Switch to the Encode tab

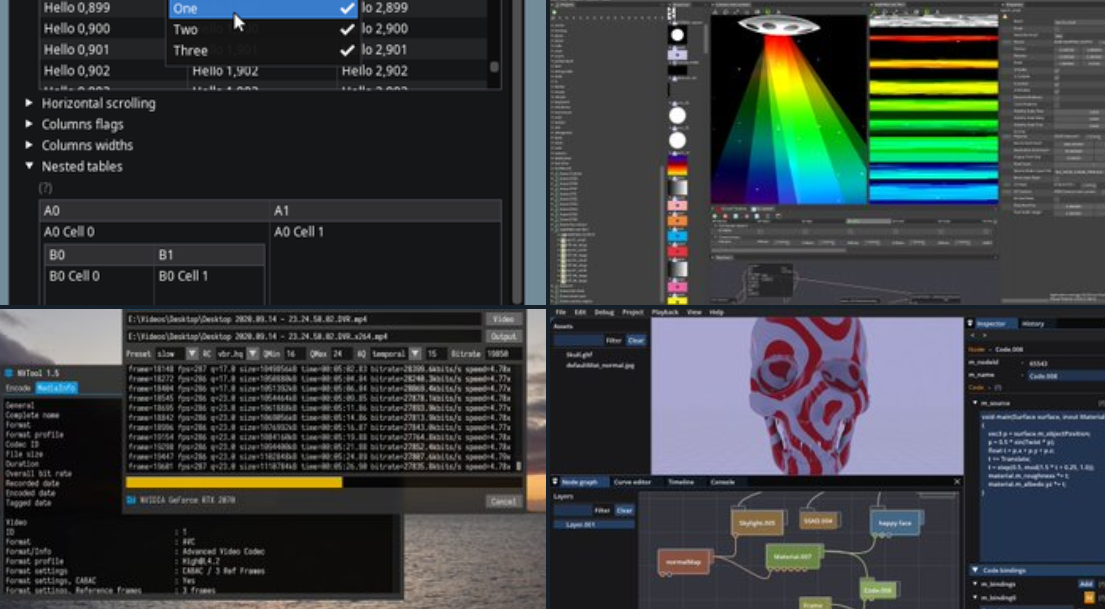(18, 387)
